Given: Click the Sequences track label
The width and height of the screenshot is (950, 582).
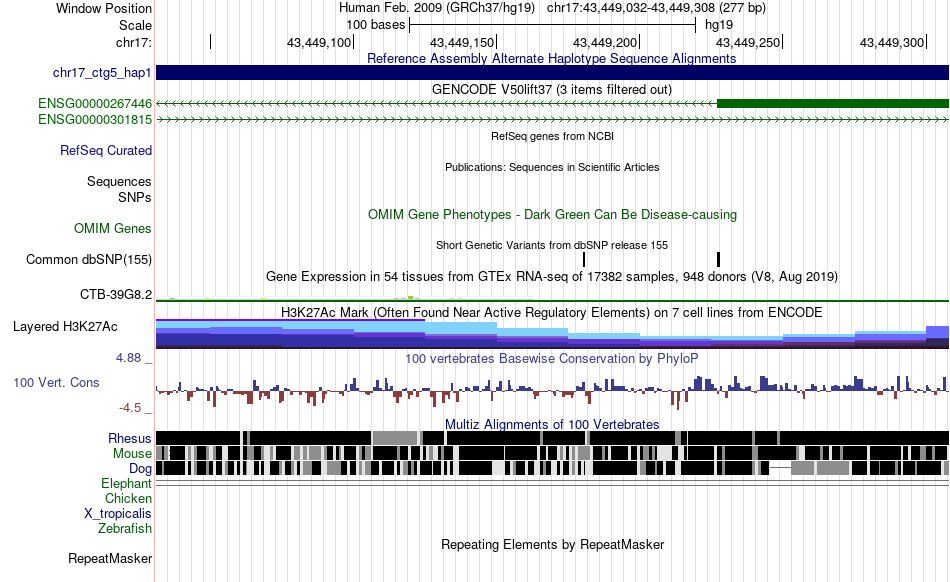Looking at the screenshot, I should [x=119, y=181].
